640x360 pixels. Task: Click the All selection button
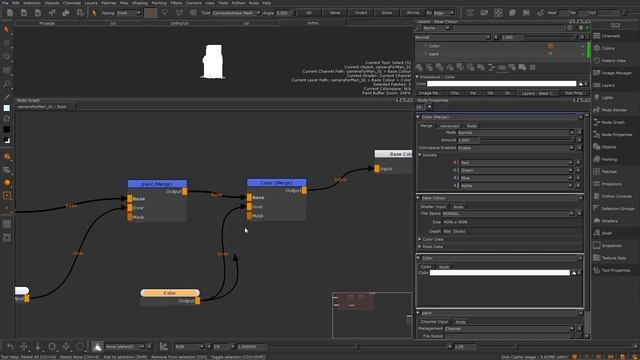(x=309, y=13)
